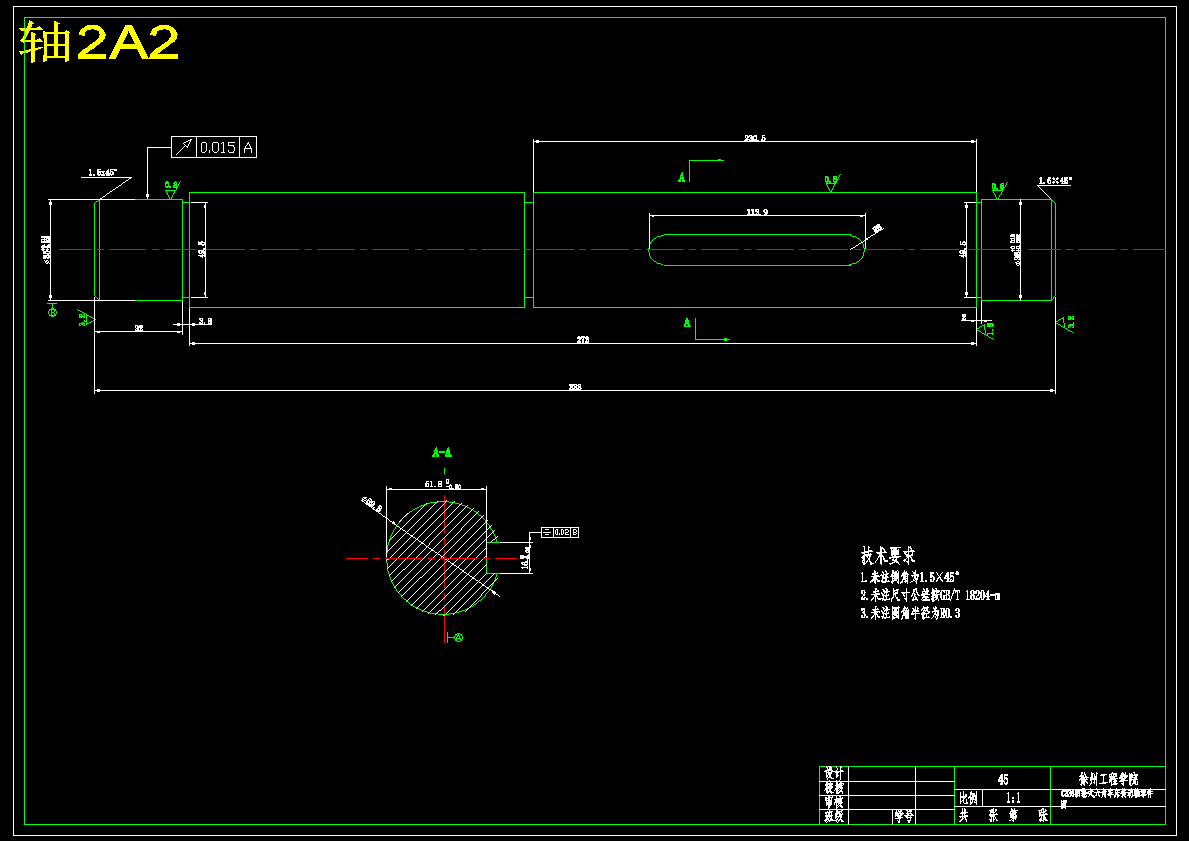This screenshot has height=841, width=1189.
Task: Click the '设计' title block cell
Action: [x=834, y=774]
